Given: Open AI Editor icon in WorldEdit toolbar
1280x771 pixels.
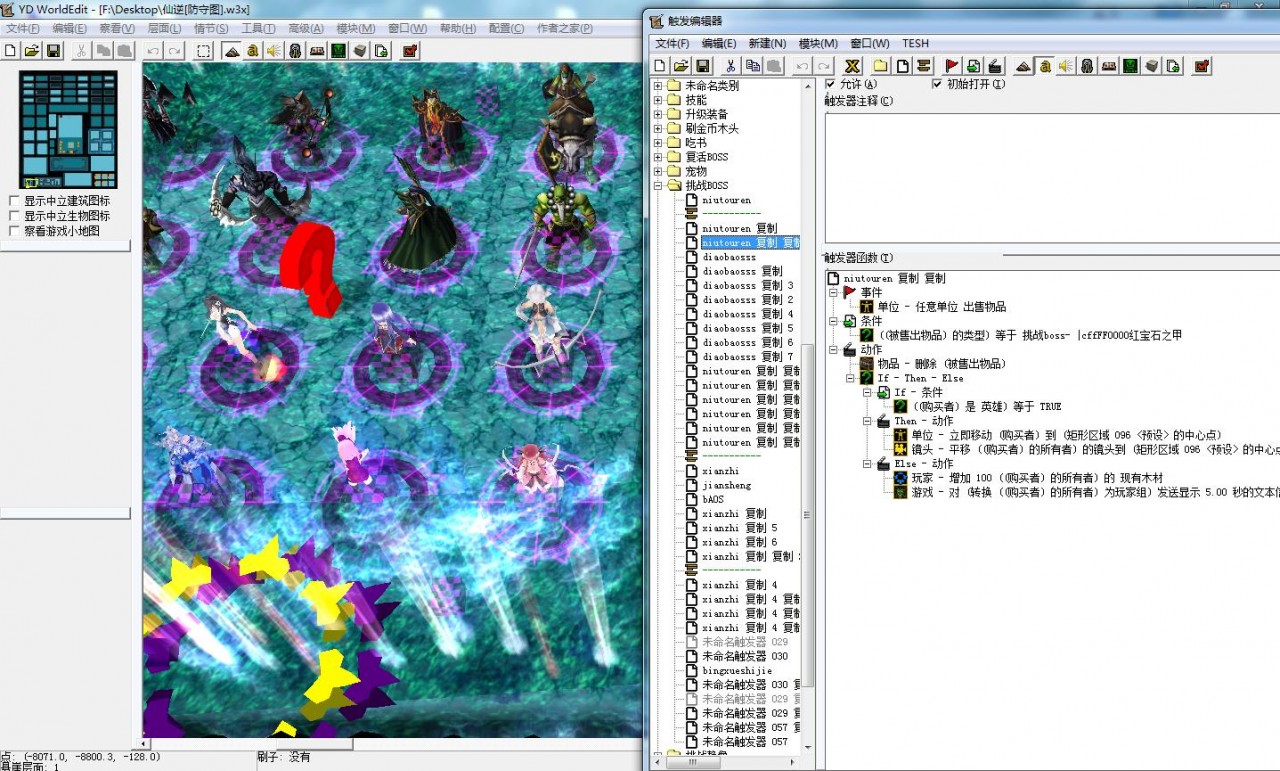Looking at the screenshot, I should click(340, 50).
